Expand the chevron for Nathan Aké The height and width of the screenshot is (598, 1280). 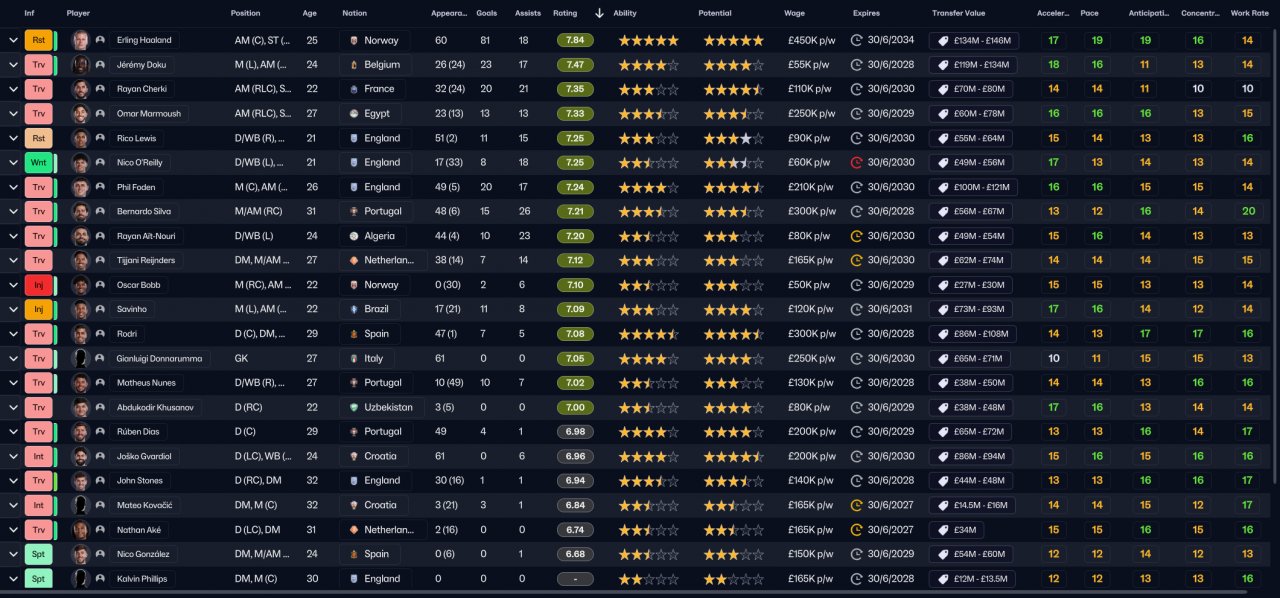[x=13, y=529]
